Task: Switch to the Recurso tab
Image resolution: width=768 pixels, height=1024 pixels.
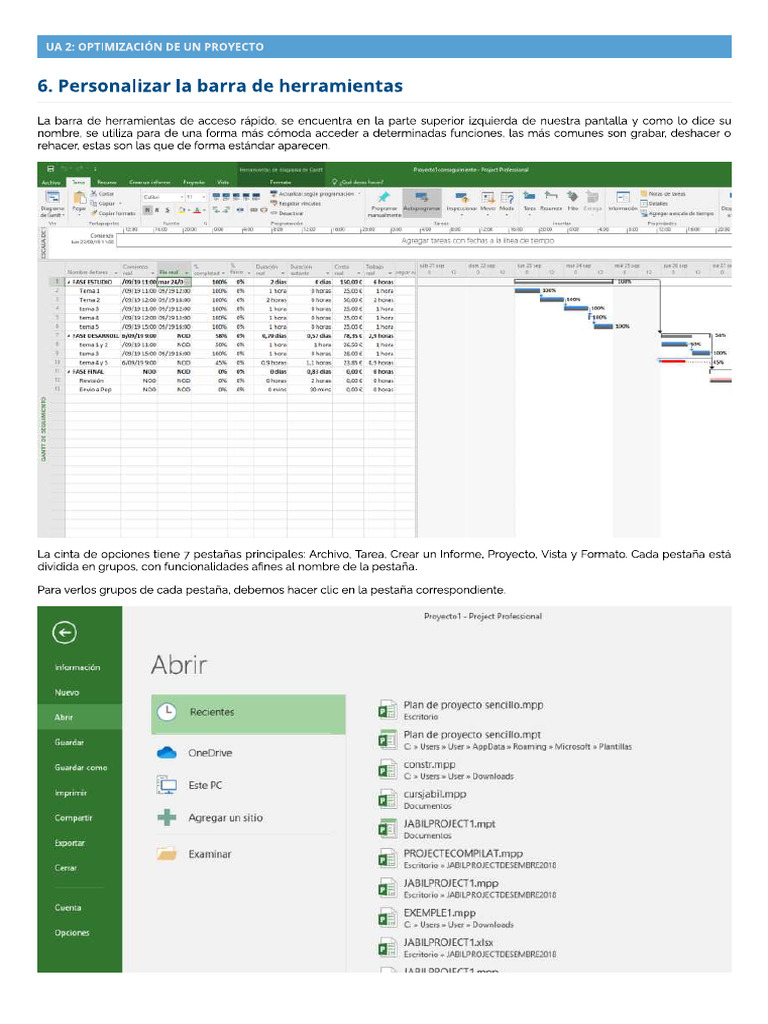Action: pyautogui.click(x=107, y=182)
